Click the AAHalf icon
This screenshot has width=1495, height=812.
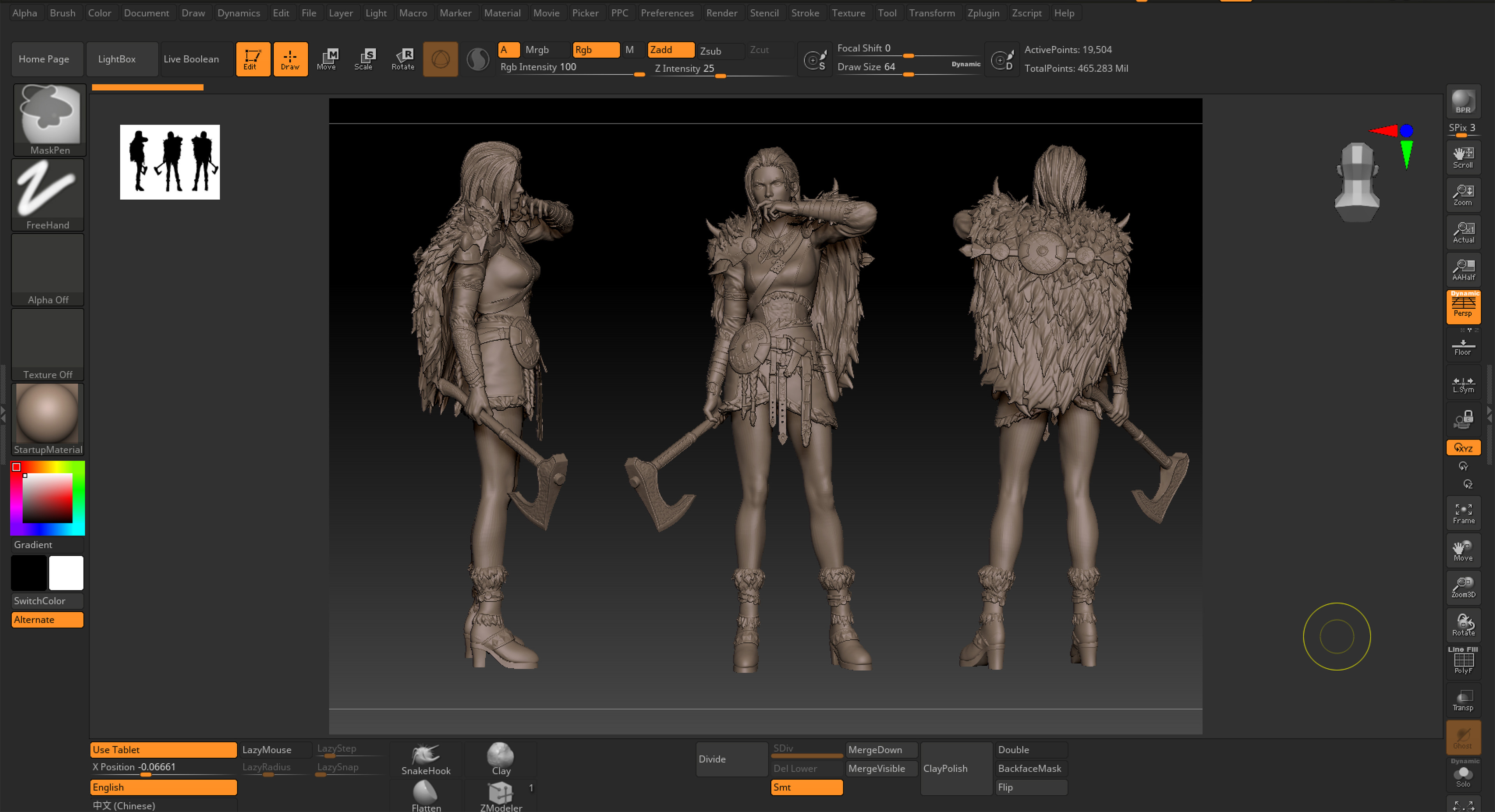1463,270
